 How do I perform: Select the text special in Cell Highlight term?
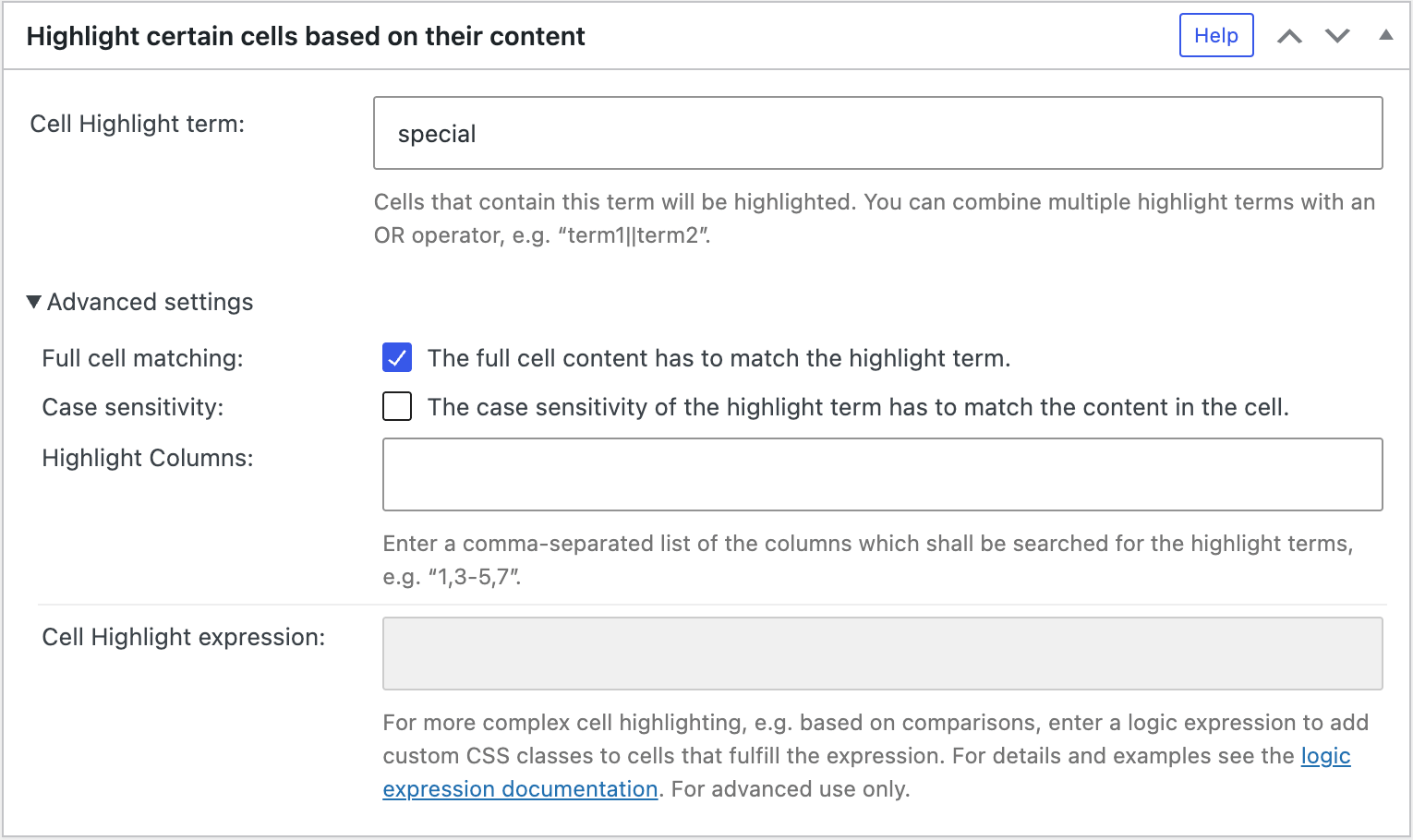(436, 133)
